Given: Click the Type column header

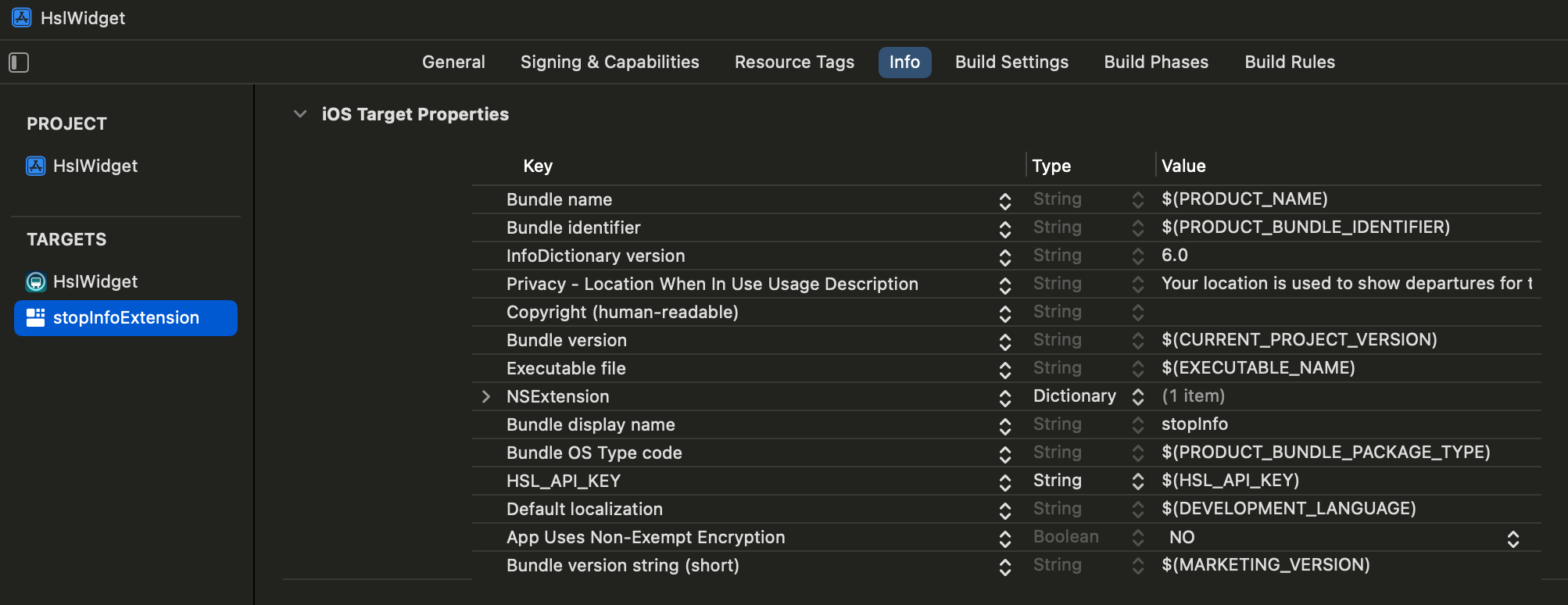Looking at the screenshot, I should pos(1051,166).
